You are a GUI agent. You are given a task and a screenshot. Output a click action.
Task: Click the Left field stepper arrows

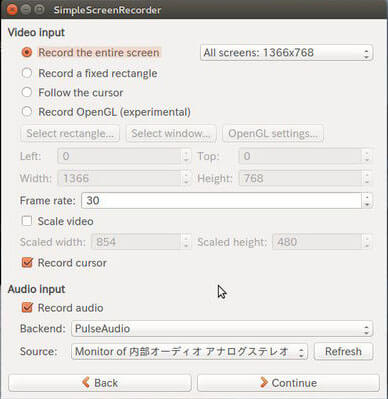tap(186, 156)
